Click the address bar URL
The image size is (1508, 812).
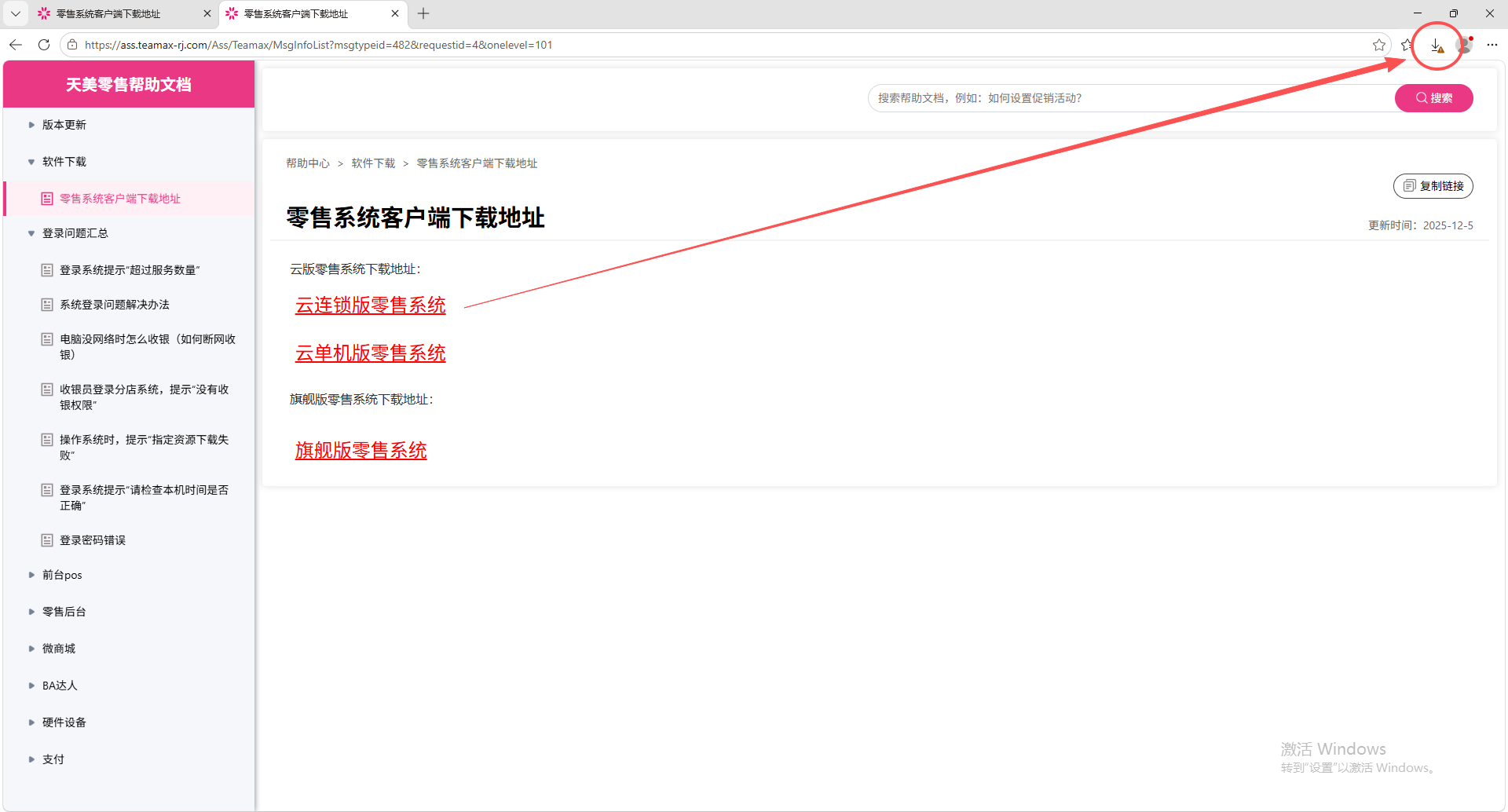tap(318, 45)
